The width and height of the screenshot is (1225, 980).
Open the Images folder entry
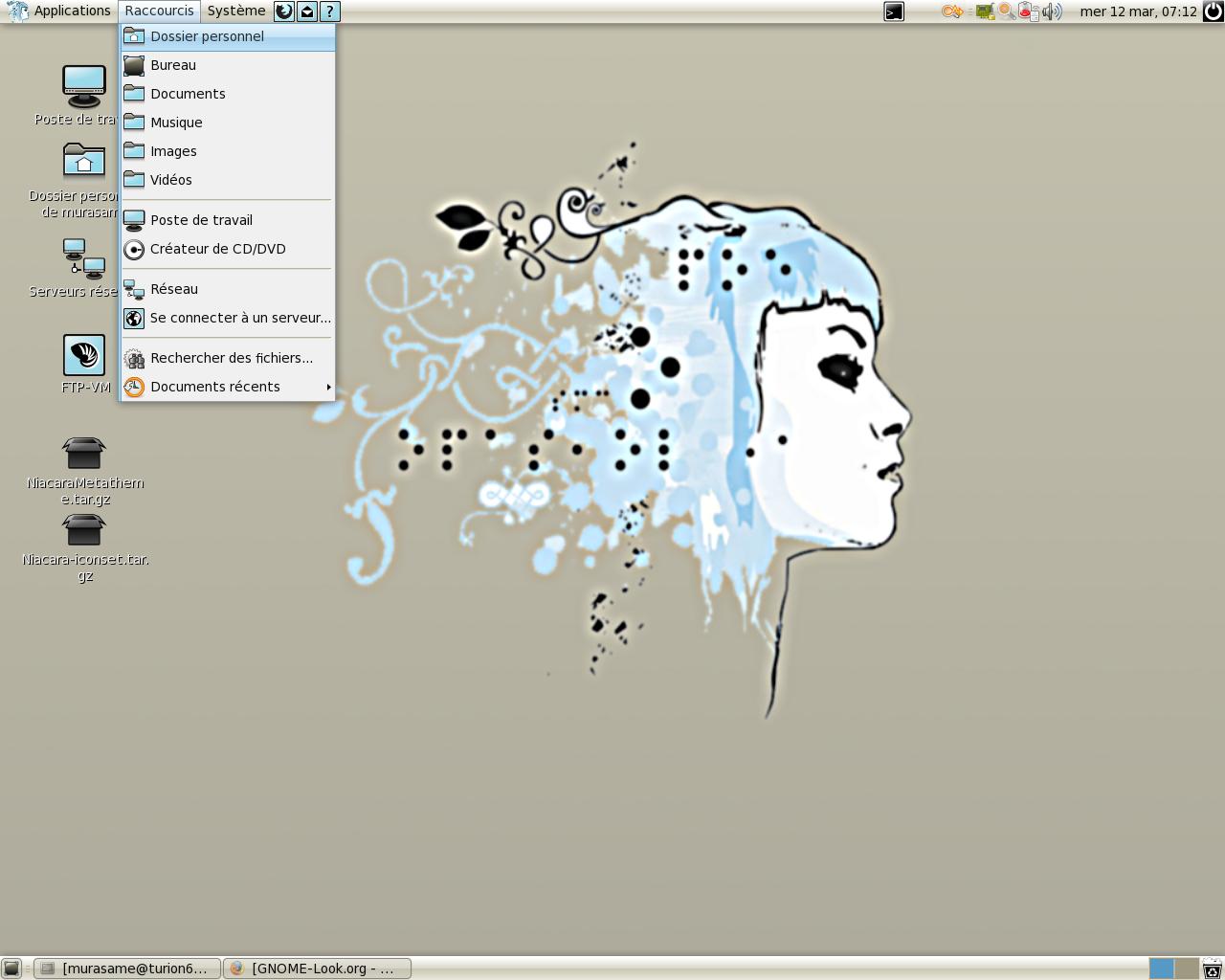pyautogui.click(x=228, y=151)
